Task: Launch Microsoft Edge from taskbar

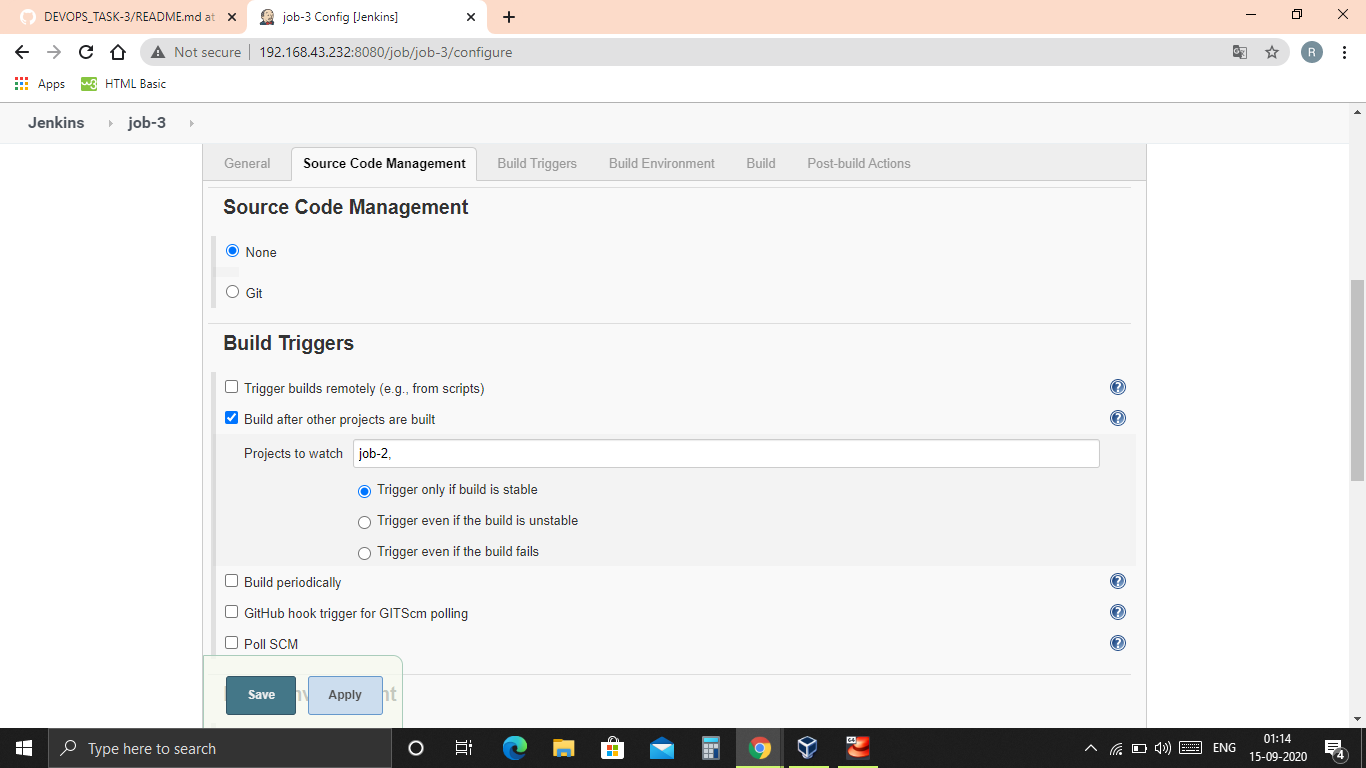Action: pyautogui.click(x=515, y=748)
